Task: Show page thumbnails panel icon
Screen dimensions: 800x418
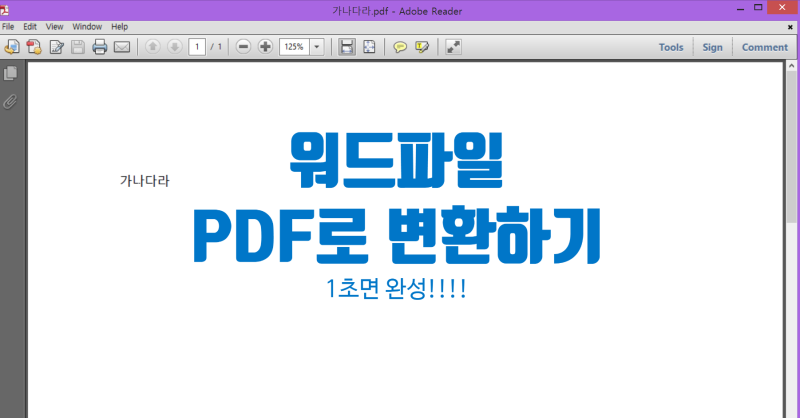Action: click(10, 73)
